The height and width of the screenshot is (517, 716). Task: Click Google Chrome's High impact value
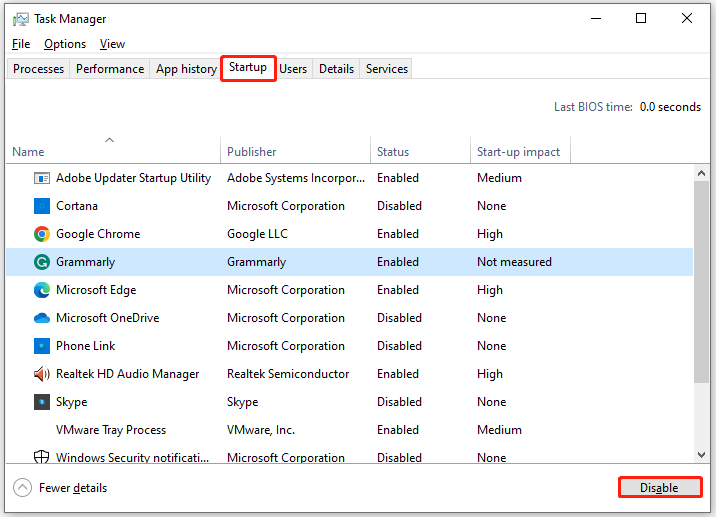tap(490, 234)
